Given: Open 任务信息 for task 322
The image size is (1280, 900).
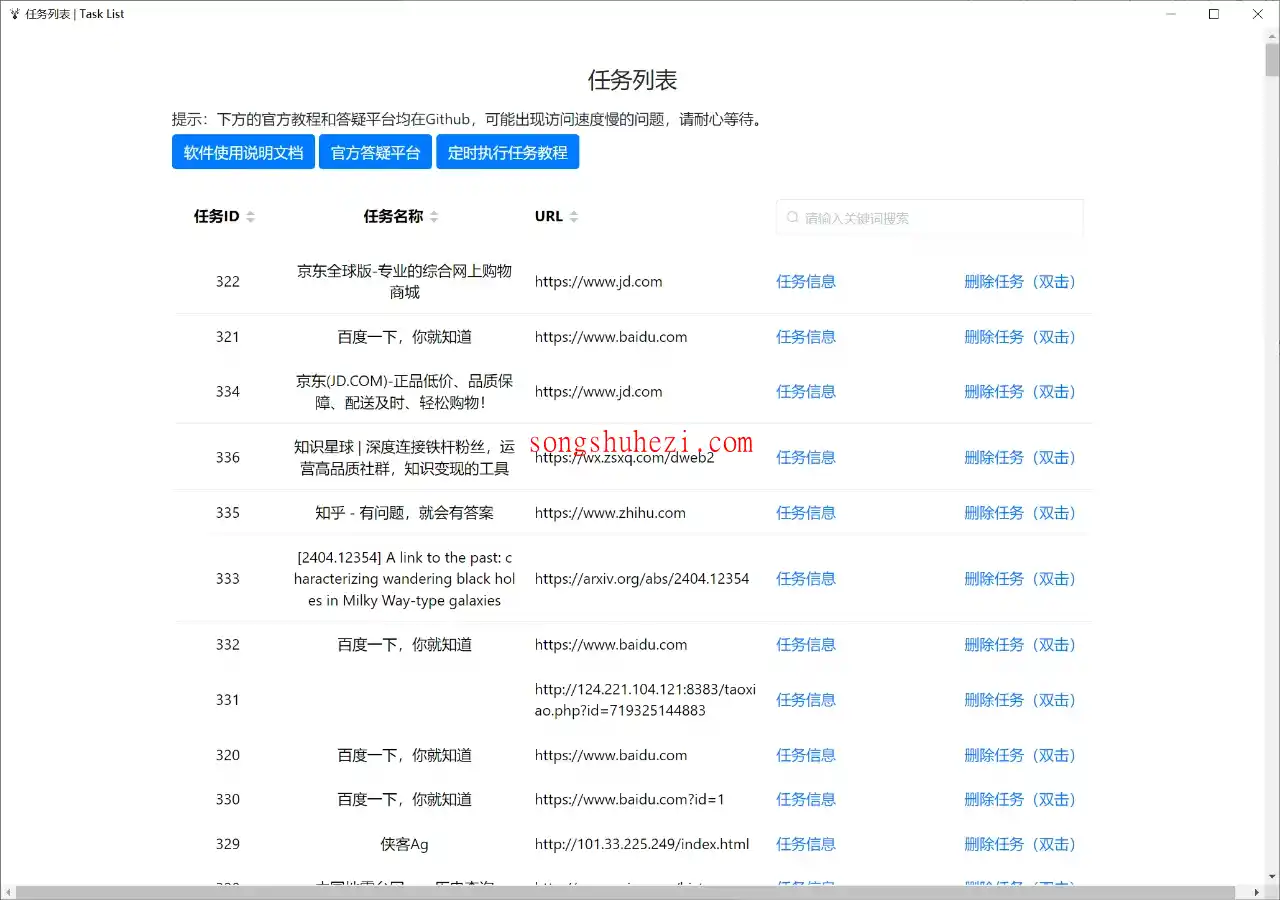Looking at the screenshot, I should (x=806, y=282).
